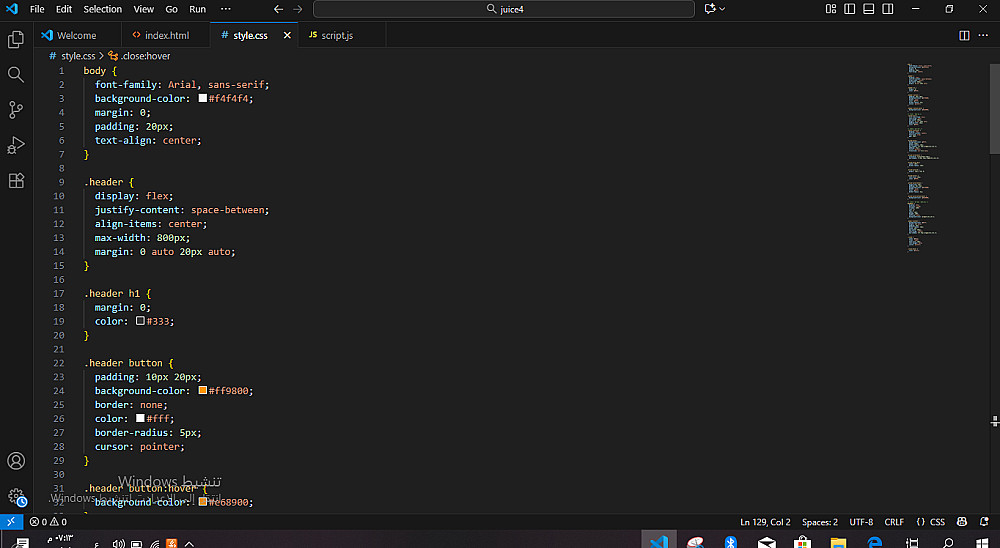Open the Run and Debug view

point(16,145)
